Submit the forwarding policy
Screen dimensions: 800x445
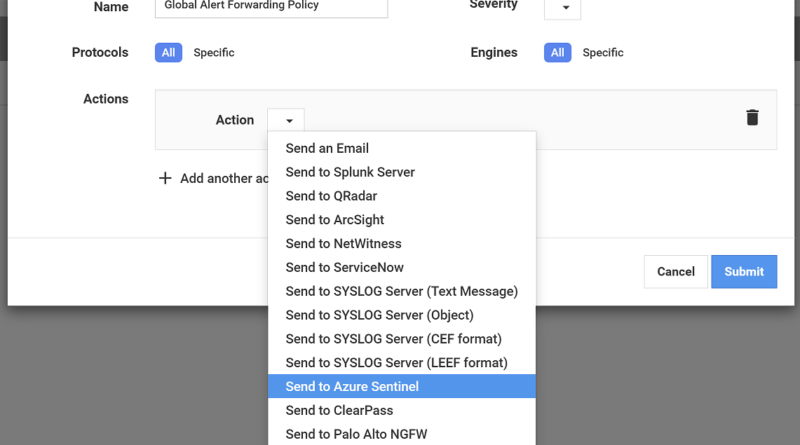point(744,271)
